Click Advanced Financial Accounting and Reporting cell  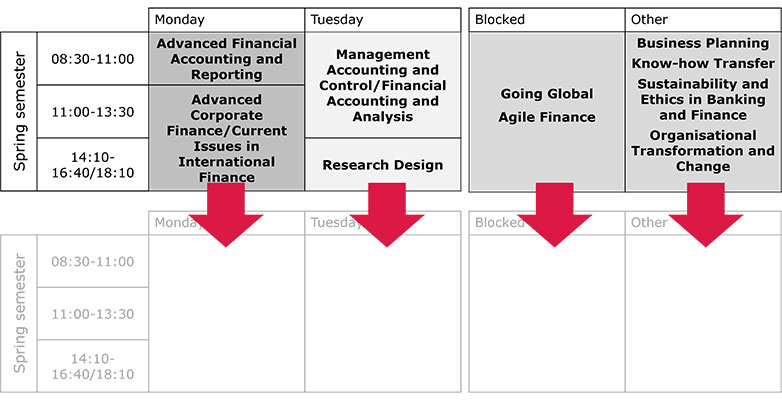pos(226,59)
